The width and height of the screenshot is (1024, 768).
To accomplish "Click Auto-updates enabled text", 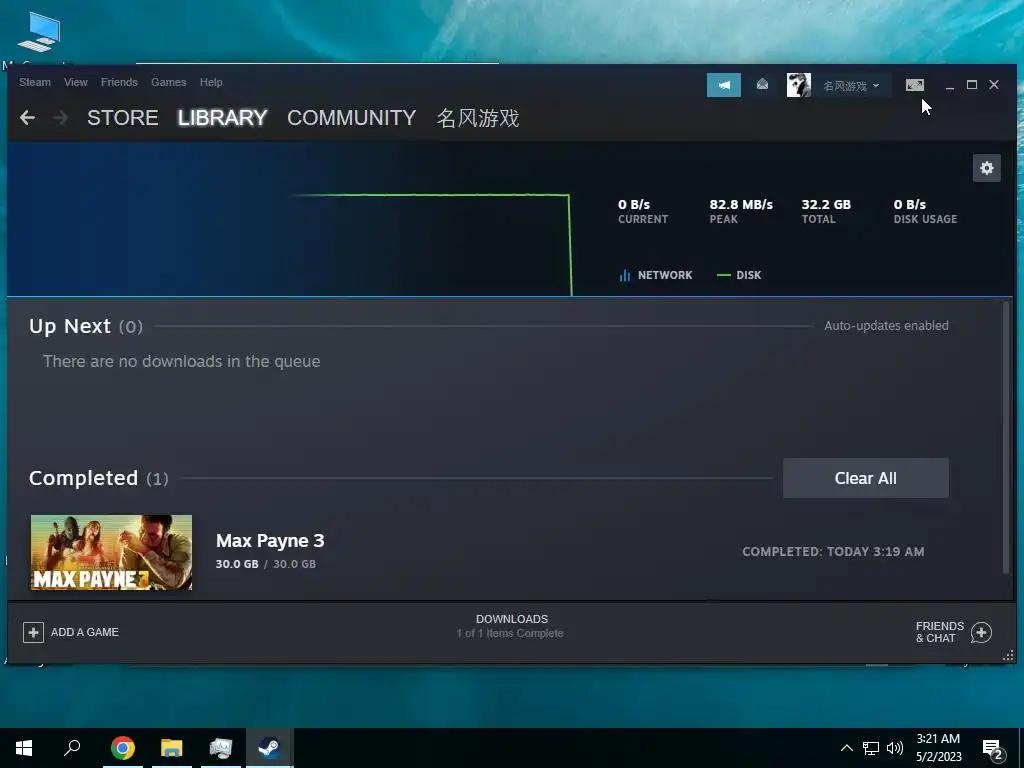I will [x=886, y=325].
